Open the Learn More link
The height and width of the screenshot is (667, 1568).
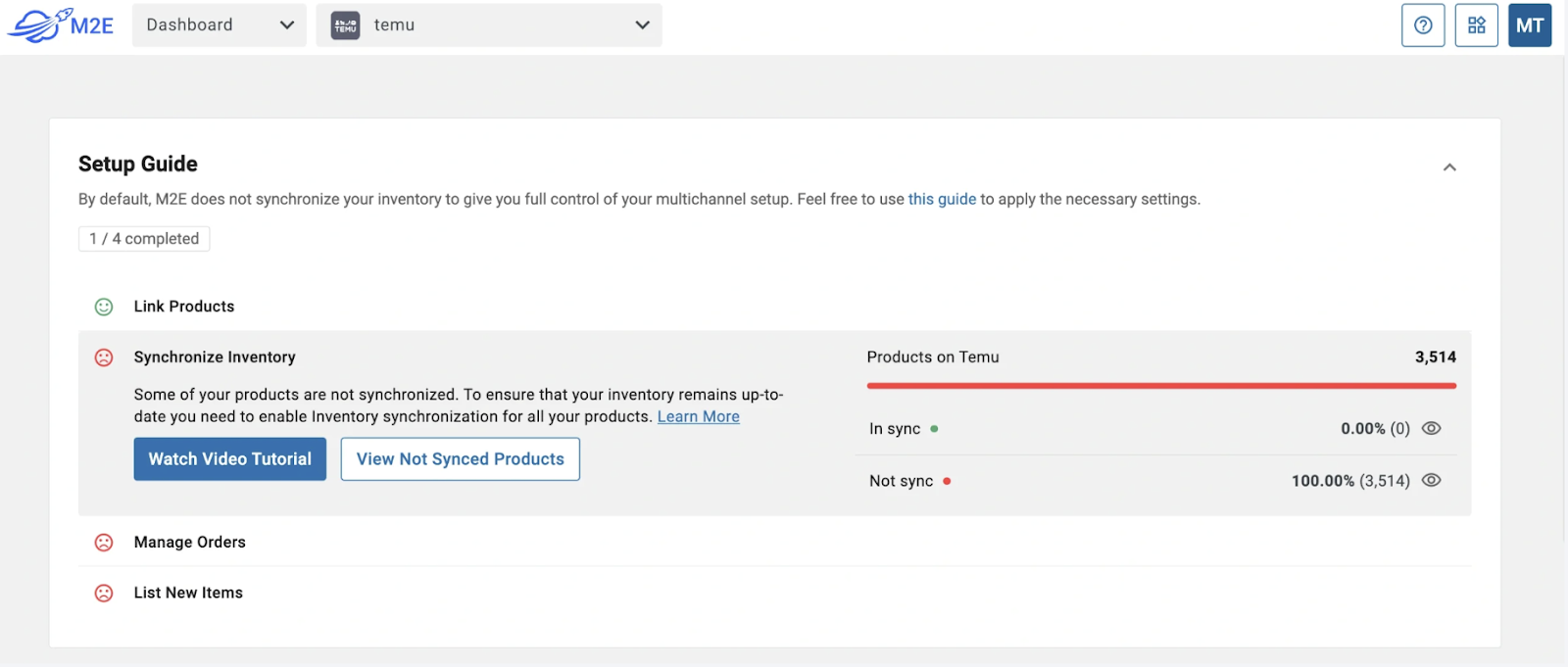698,417
